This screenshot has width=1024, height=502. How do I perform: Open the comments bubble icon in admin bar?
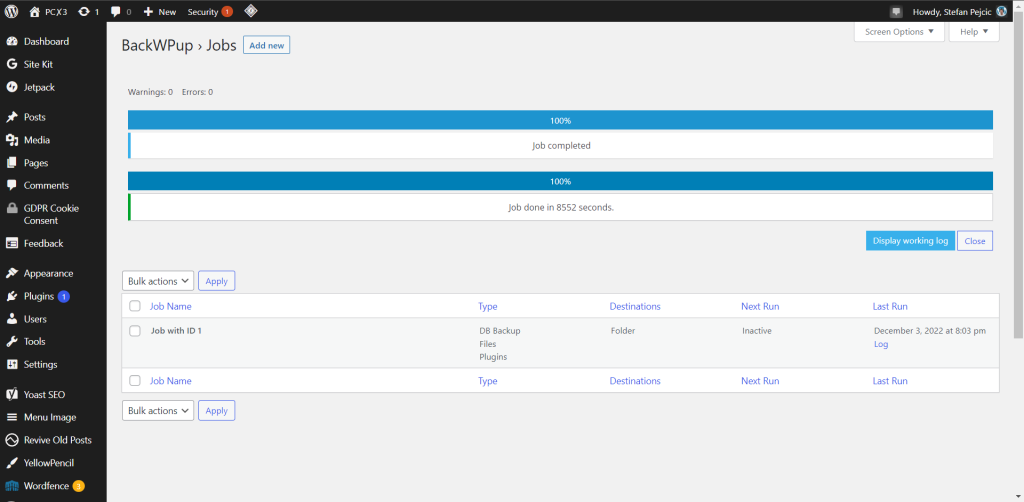click(x=116, y=11)
